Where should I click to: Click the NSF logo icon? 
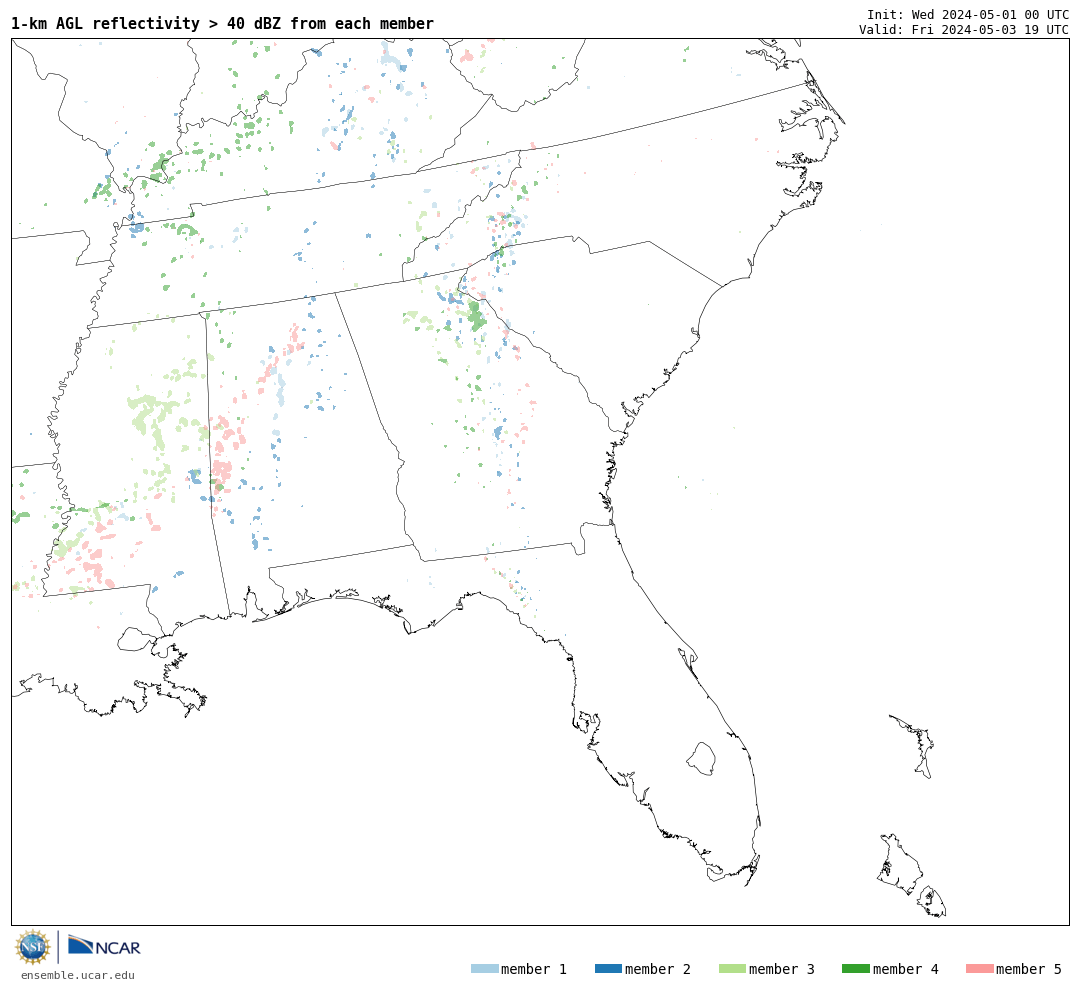(x=32, y=947)
